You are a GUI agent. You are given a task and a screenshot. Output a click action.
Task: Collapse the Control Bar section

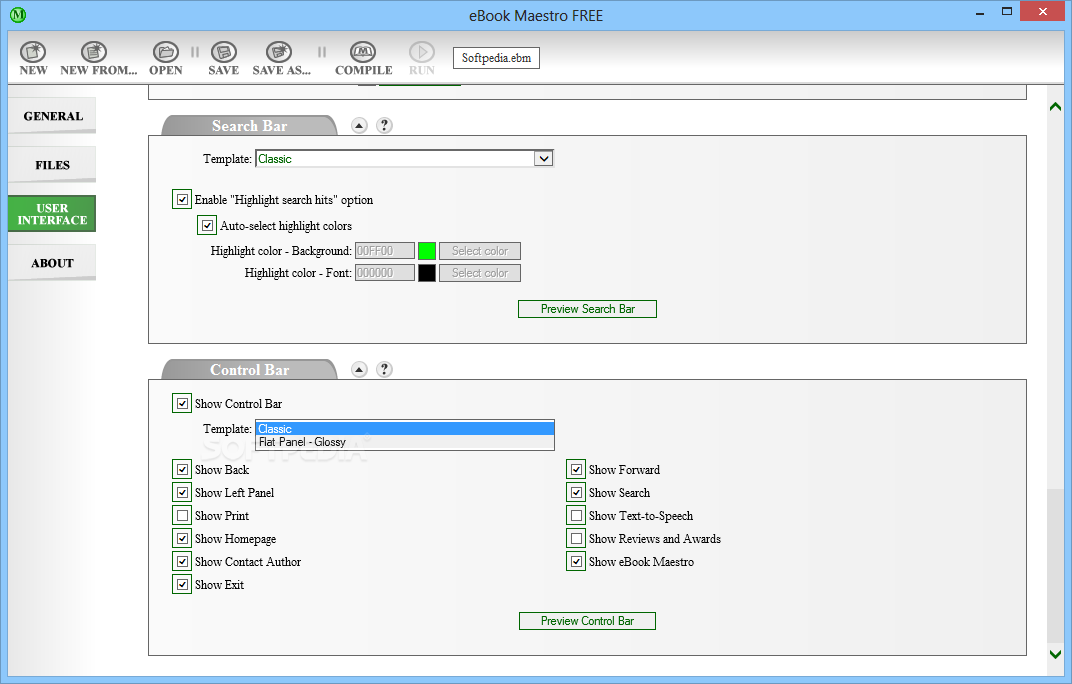click(x=360, y=369)
